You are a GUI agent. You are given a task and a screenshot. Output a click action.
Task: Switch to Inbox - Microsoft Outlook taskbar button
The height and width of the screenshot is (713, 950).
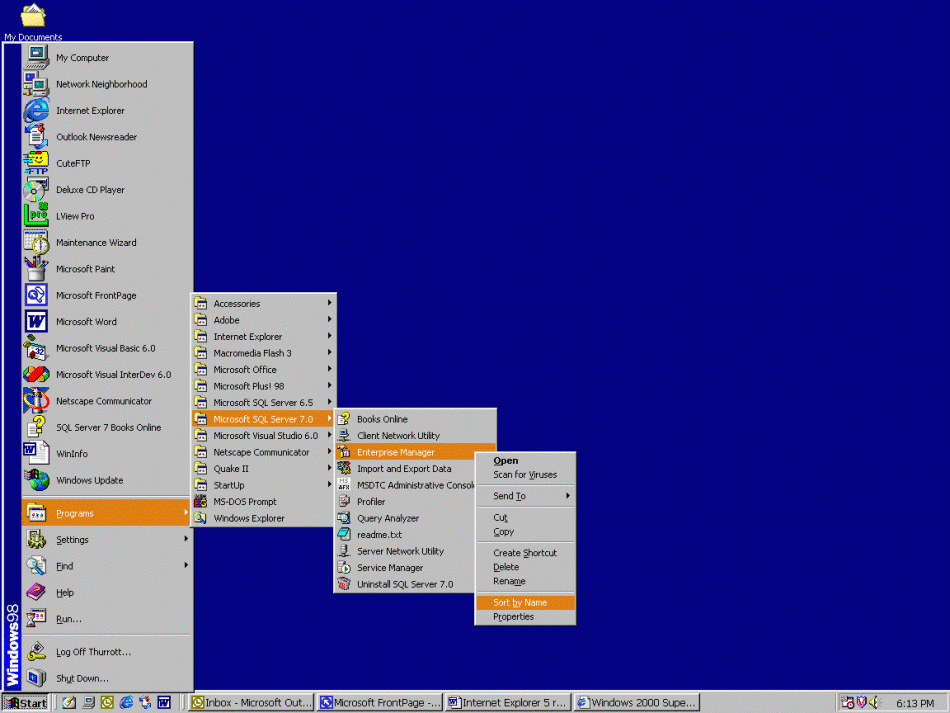tap(251, 703)
